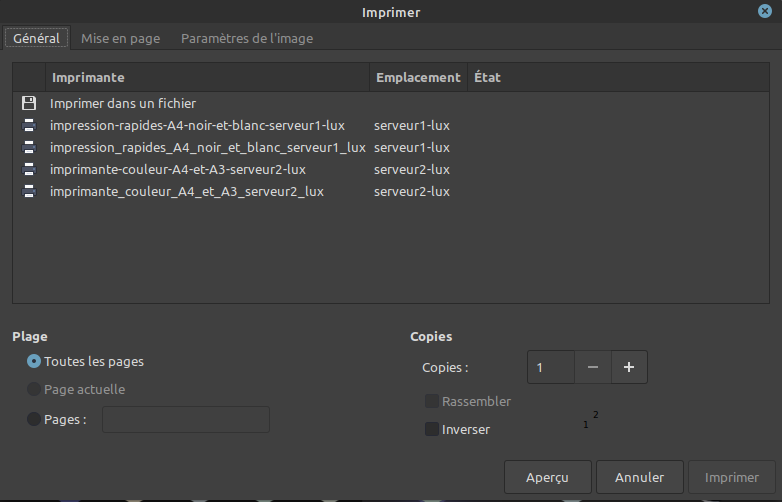Select the Pages range radio button
The width and height of the screenshot is (782, 502).
pyautogui.click(x=35, y=419)
